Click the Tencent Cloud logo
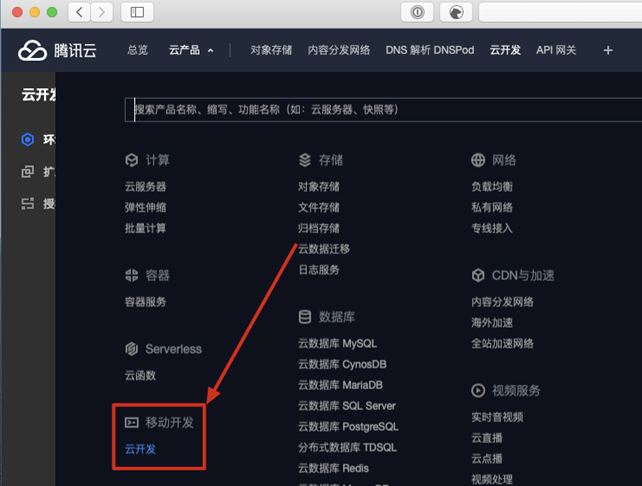This screenshot has width=642, height=486. 57,50
